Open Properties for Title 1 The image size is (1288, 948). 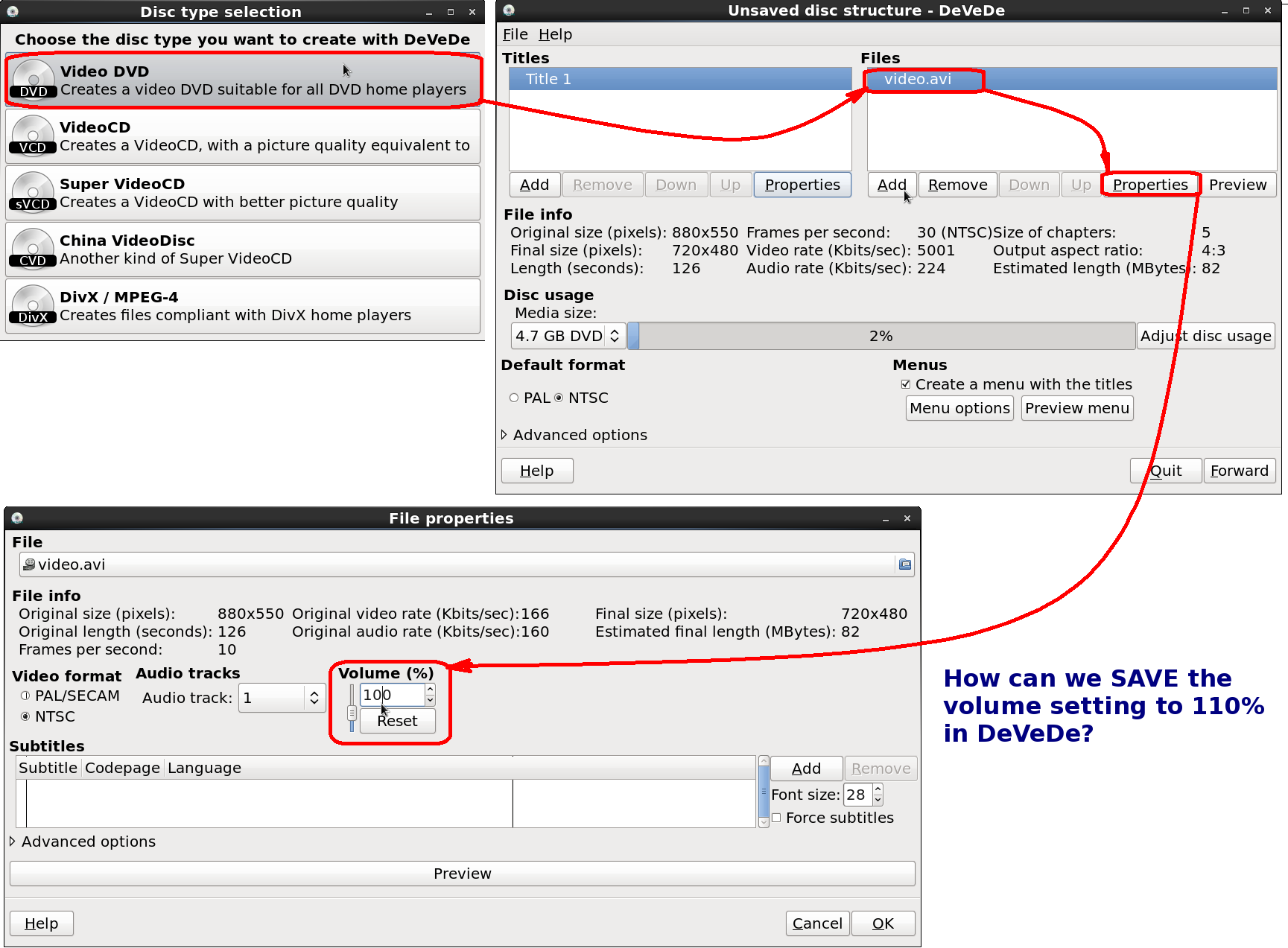[802, 185]
